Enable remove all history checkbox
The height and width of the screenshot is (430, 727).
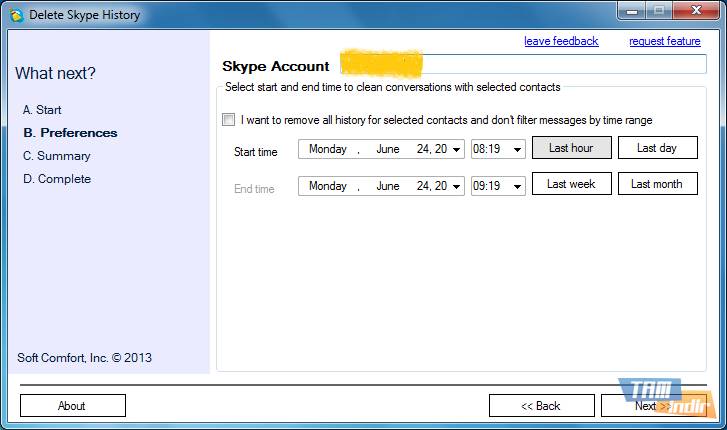pos(229,120)
